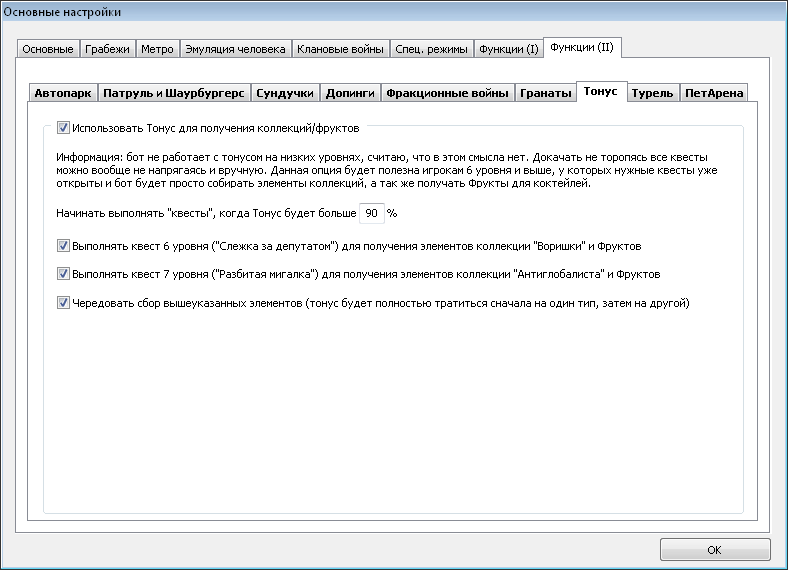Click the OK button
788x570 pixels.
pyautogui.click(x=715, y=550)
